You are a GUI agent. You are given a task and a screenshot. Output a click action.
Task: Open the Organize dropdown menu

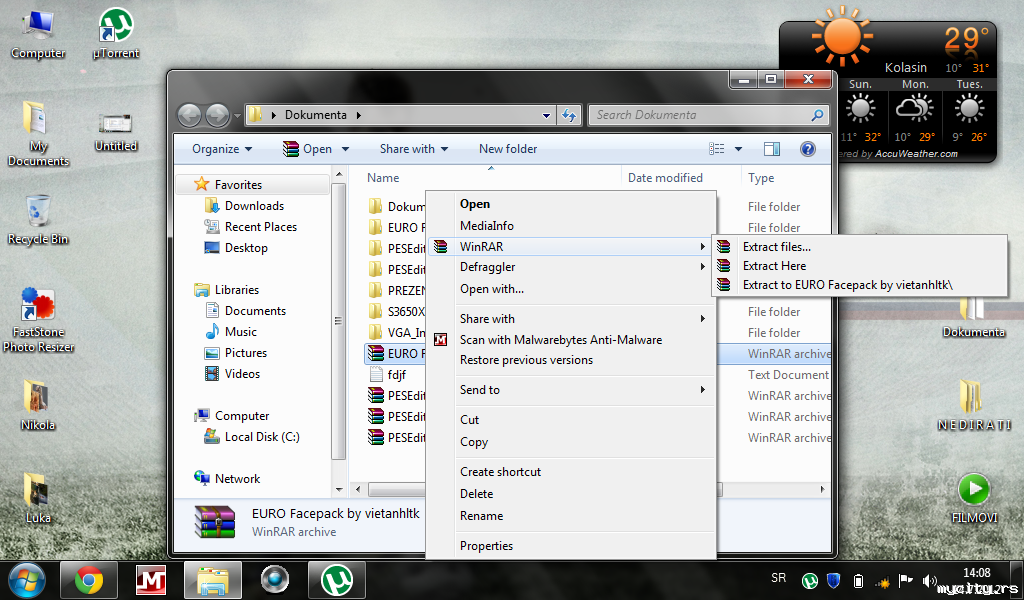click(x=222, y=149)
